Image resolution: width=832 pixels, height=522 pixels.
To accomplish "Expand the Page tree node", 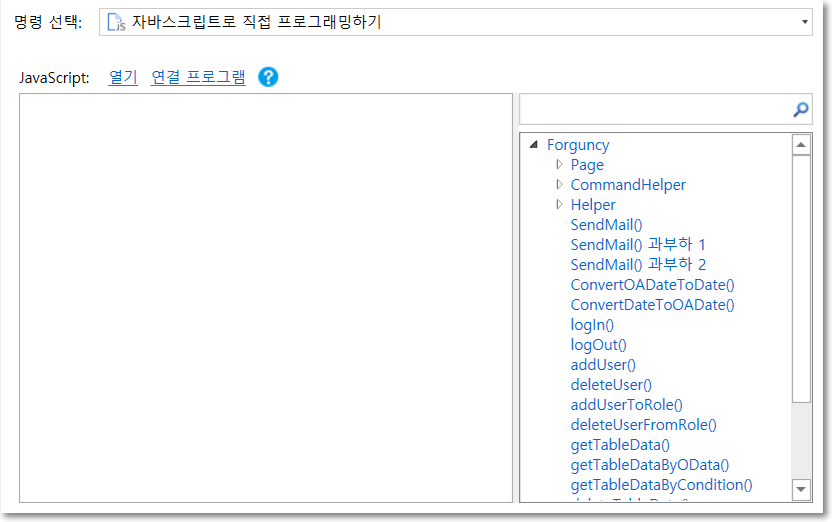I will coord(559,165).
